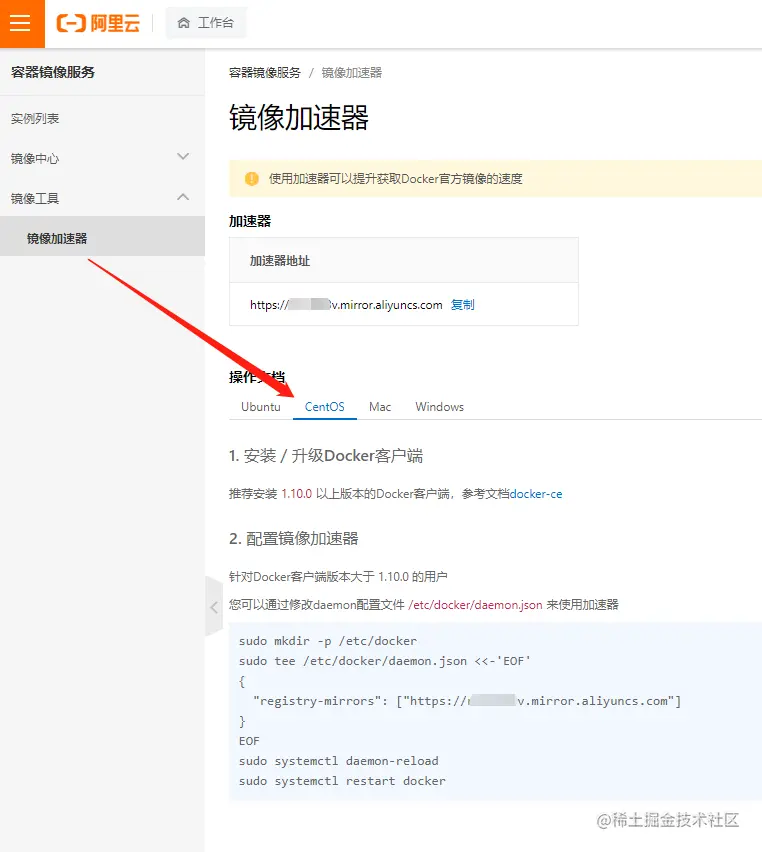This screenshot has width=762, height=852.
Task: Open the docker-ce documentation link
Action: pyautogui.click(x=536, y=494)
